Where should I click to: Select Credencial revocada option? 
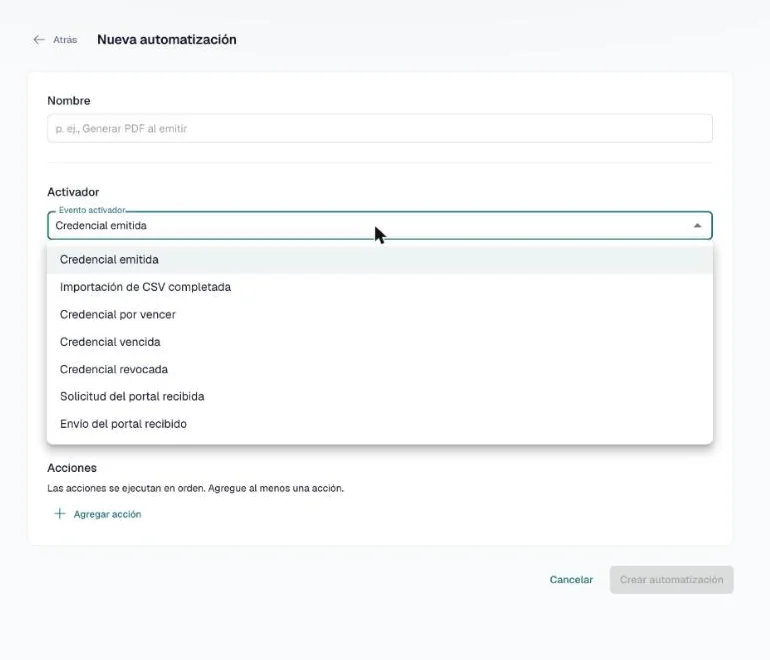tap(380, 369)
